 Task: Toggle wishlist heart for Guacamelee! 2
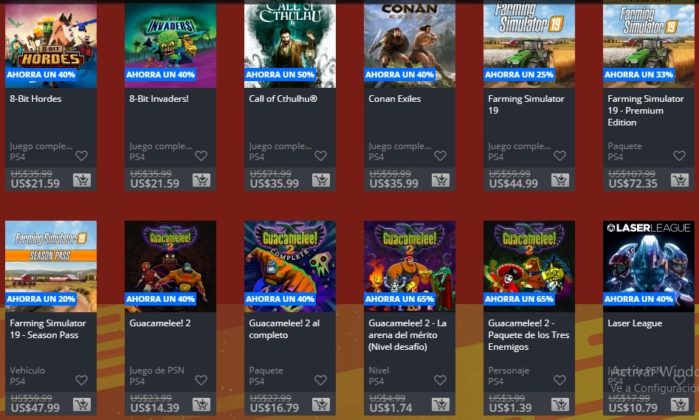(201, 380)
